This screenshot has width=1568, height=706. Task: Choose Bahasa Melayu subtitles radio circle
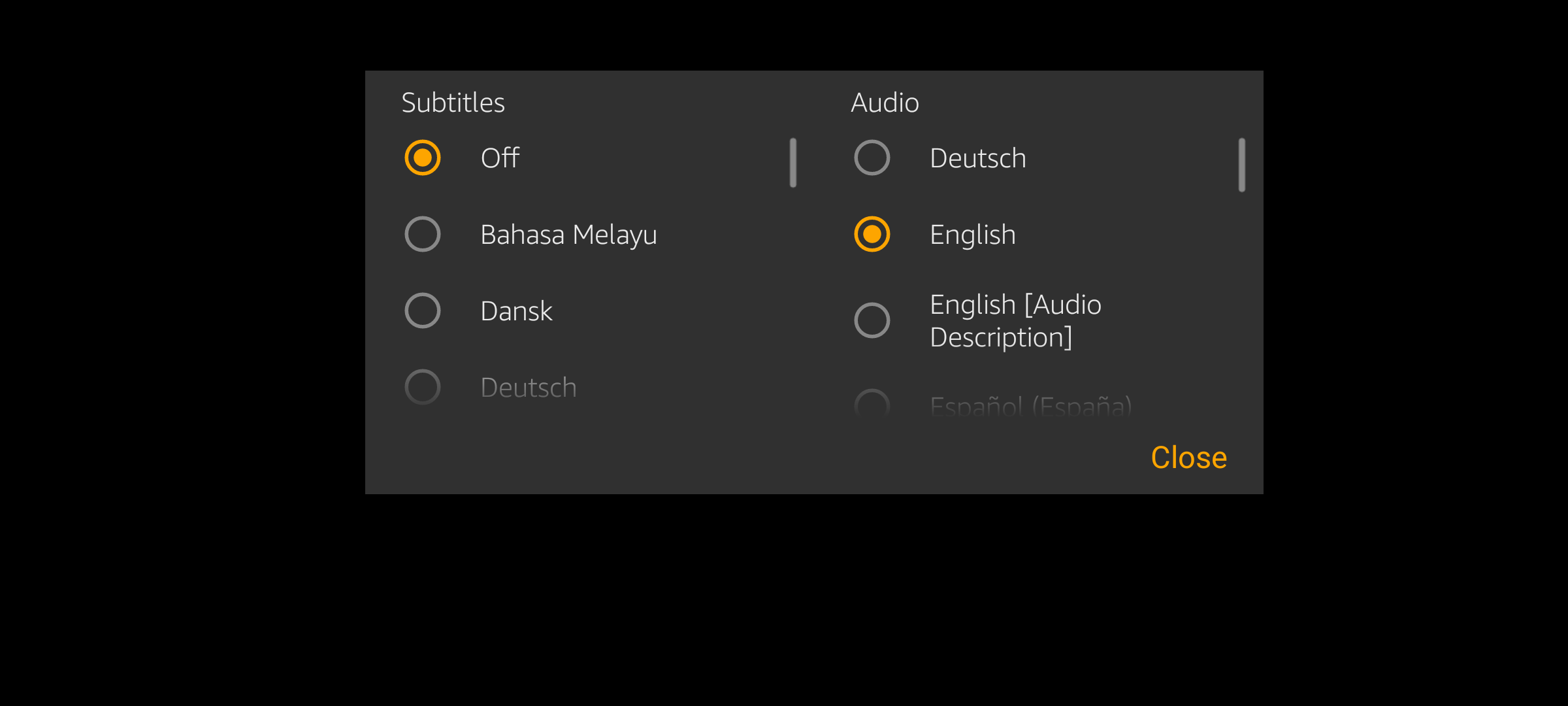pos(423,234)
